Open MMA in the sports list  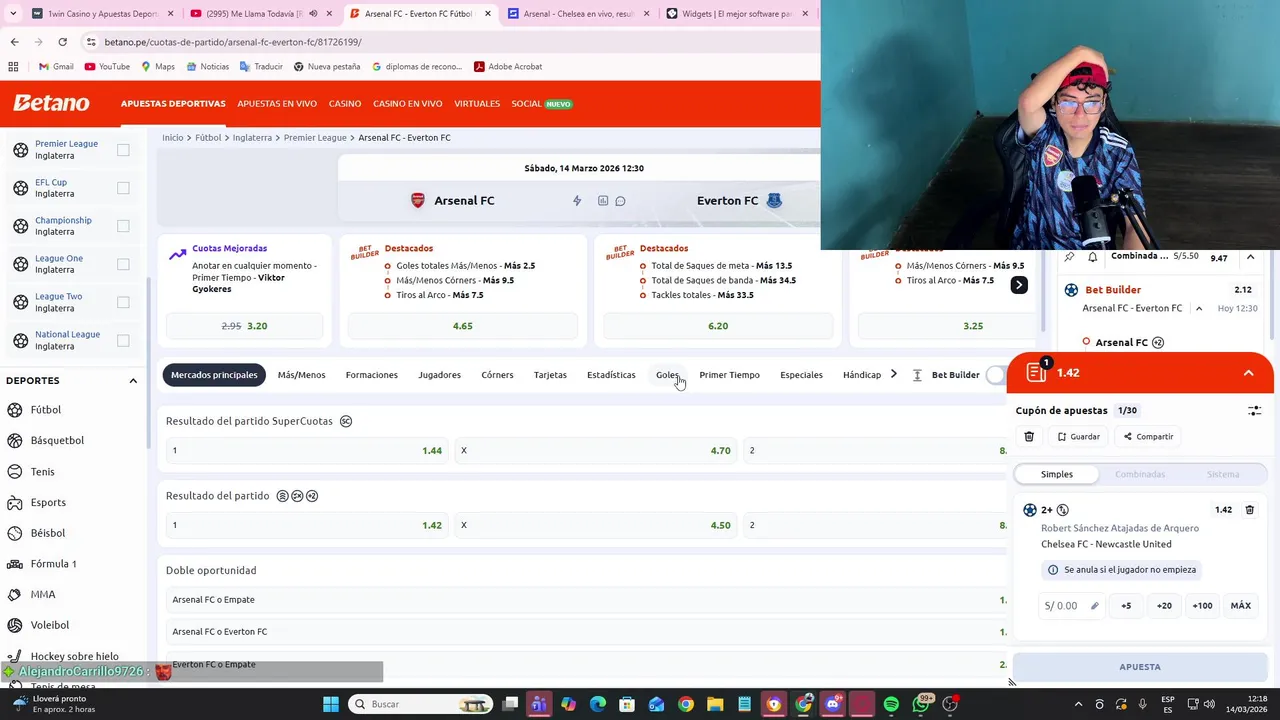(x=42, y=594)
